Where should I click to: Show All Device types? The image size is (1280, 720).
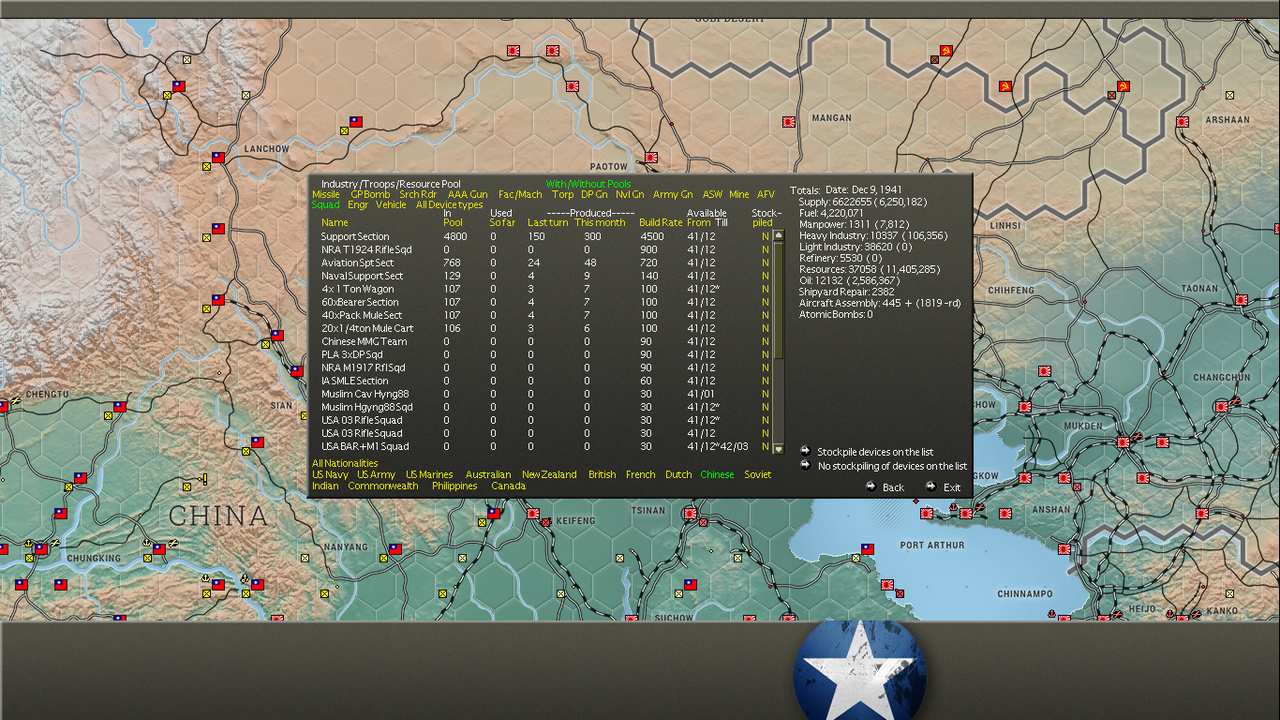point(449,205)
